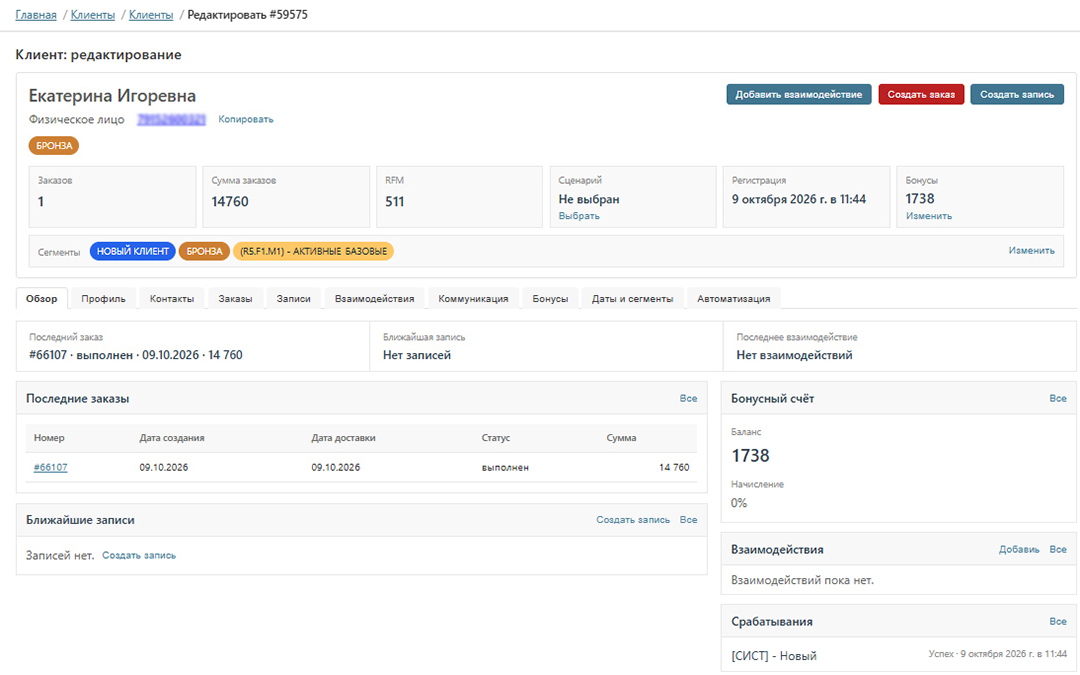
Task: Click the 'выполнен' status cell
Action: coord(505,467)
